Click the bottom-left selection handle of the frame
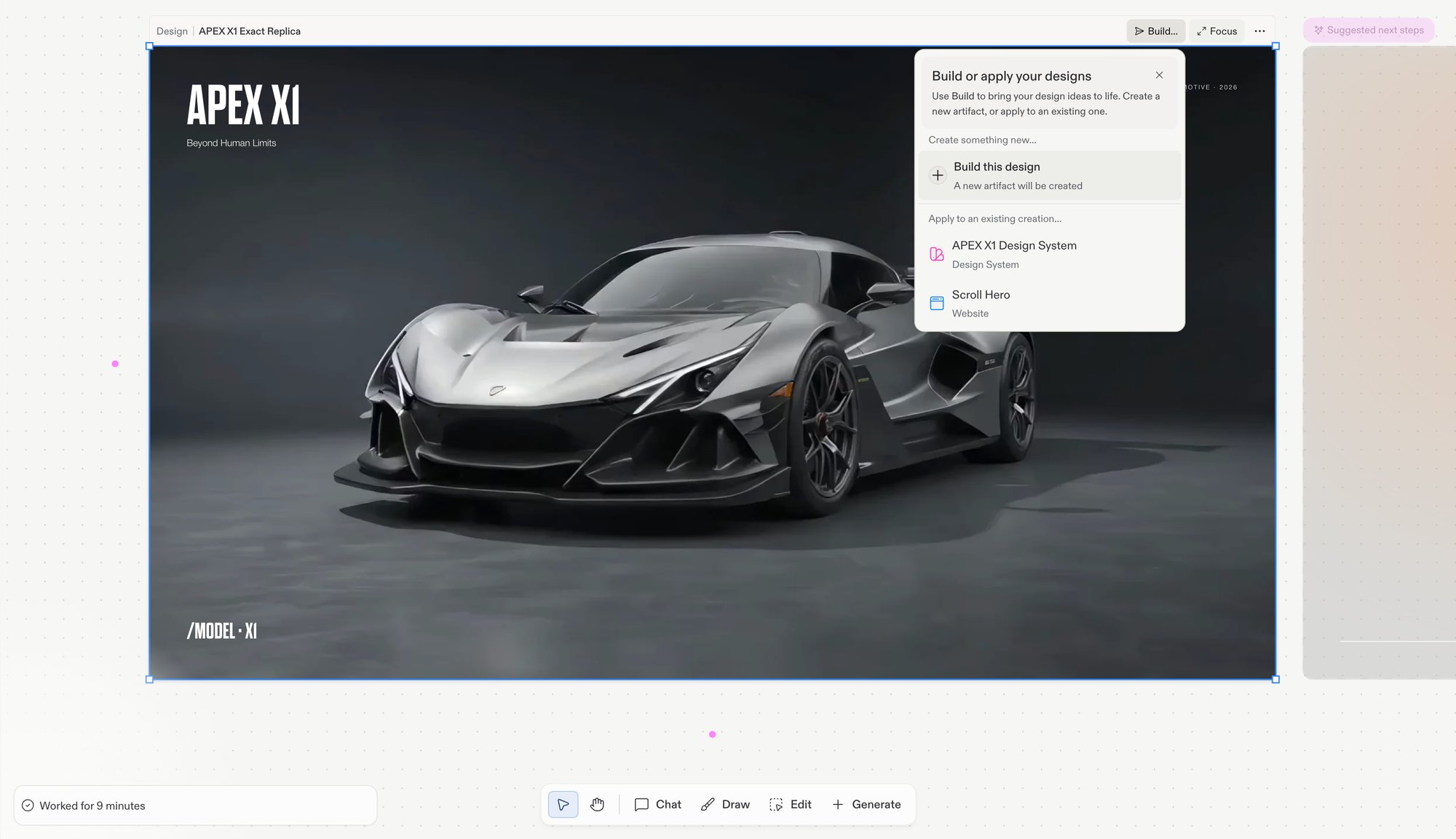This screenshot has width=1456, height=839. coord(149,679)
